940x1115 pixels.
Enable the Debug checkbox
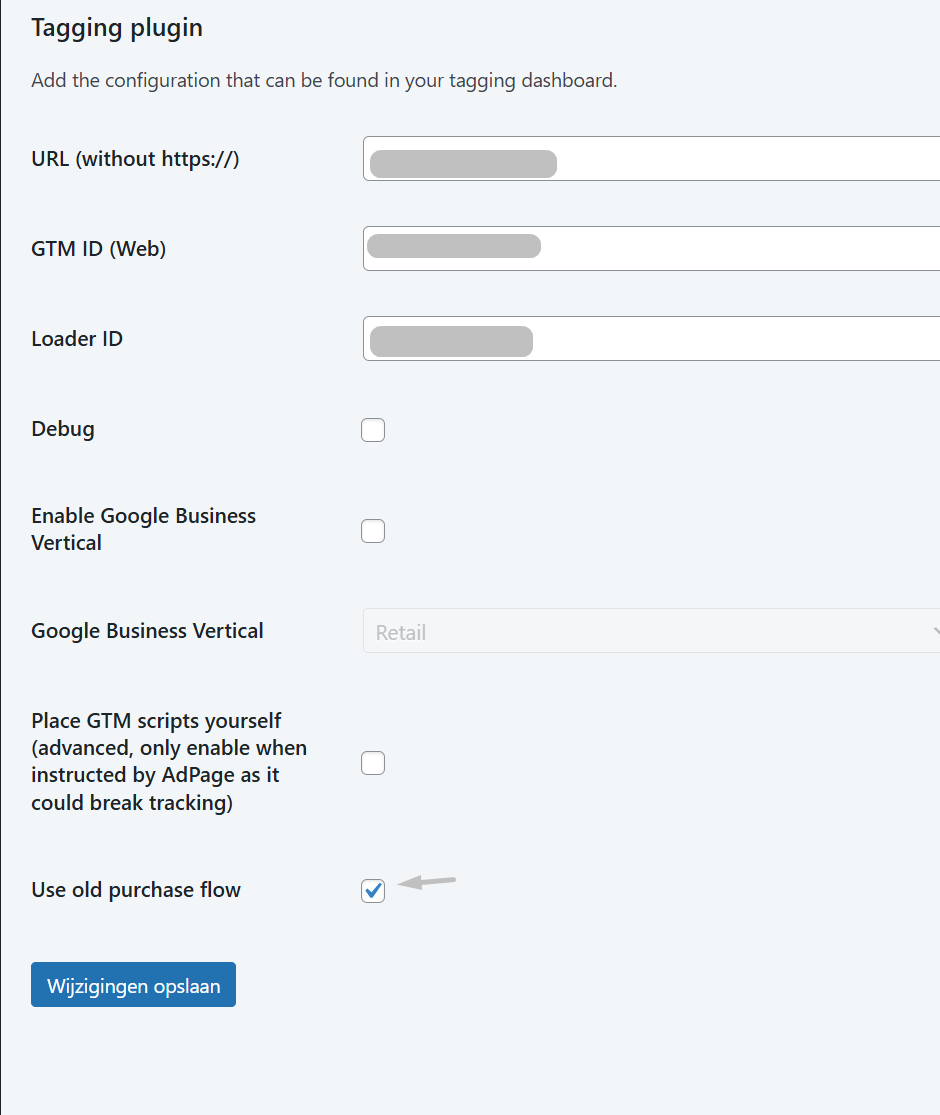[x=373, y=430]
